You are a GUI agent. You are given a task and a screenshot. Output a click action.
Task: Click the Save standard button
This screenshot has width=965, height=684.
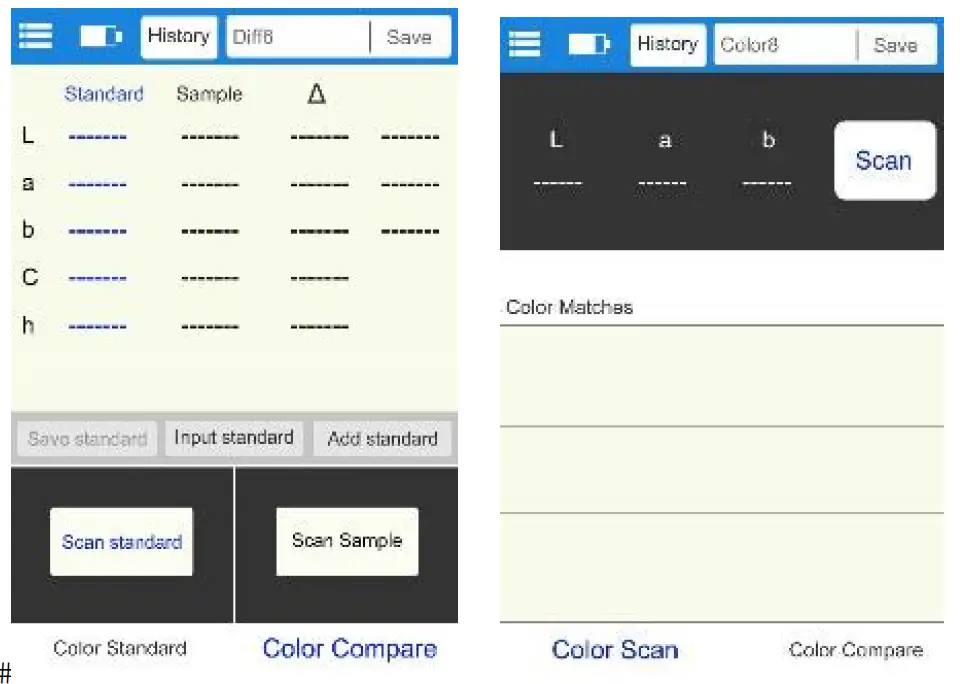[87, 439]
